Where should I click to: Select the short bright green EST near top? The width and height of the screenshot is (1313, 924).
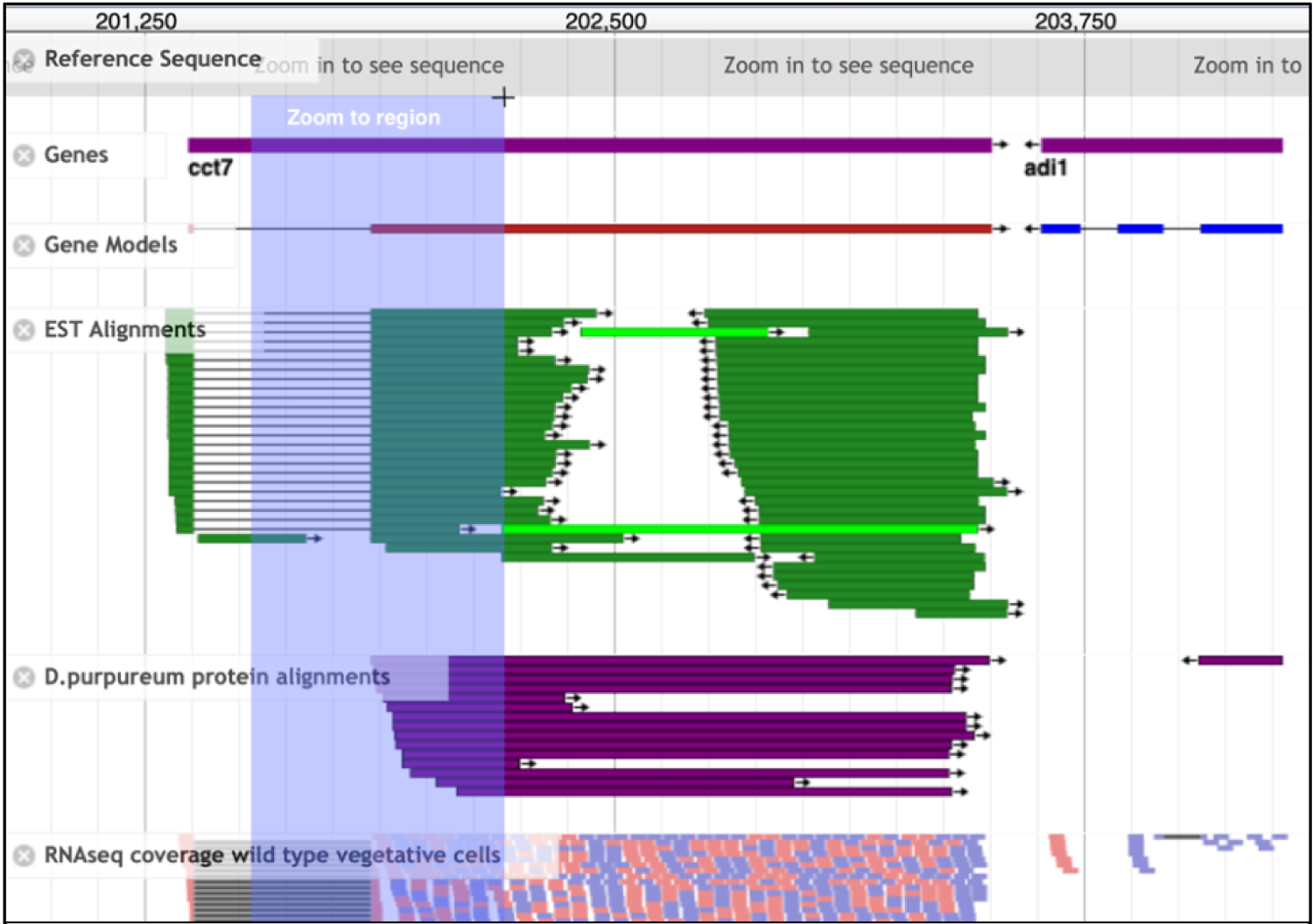coord(674,332)
